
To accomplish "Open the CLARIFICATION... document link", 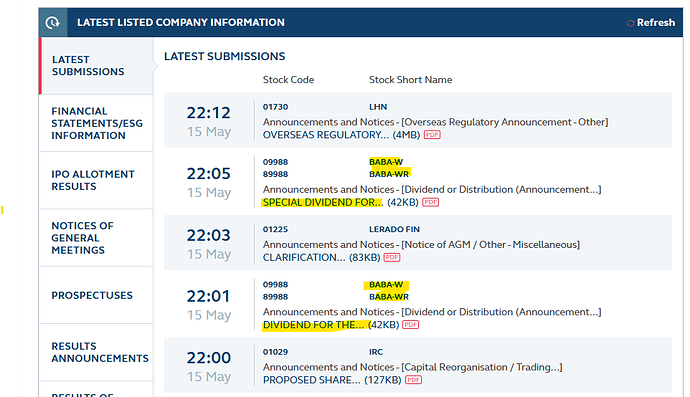I will 304,257.
